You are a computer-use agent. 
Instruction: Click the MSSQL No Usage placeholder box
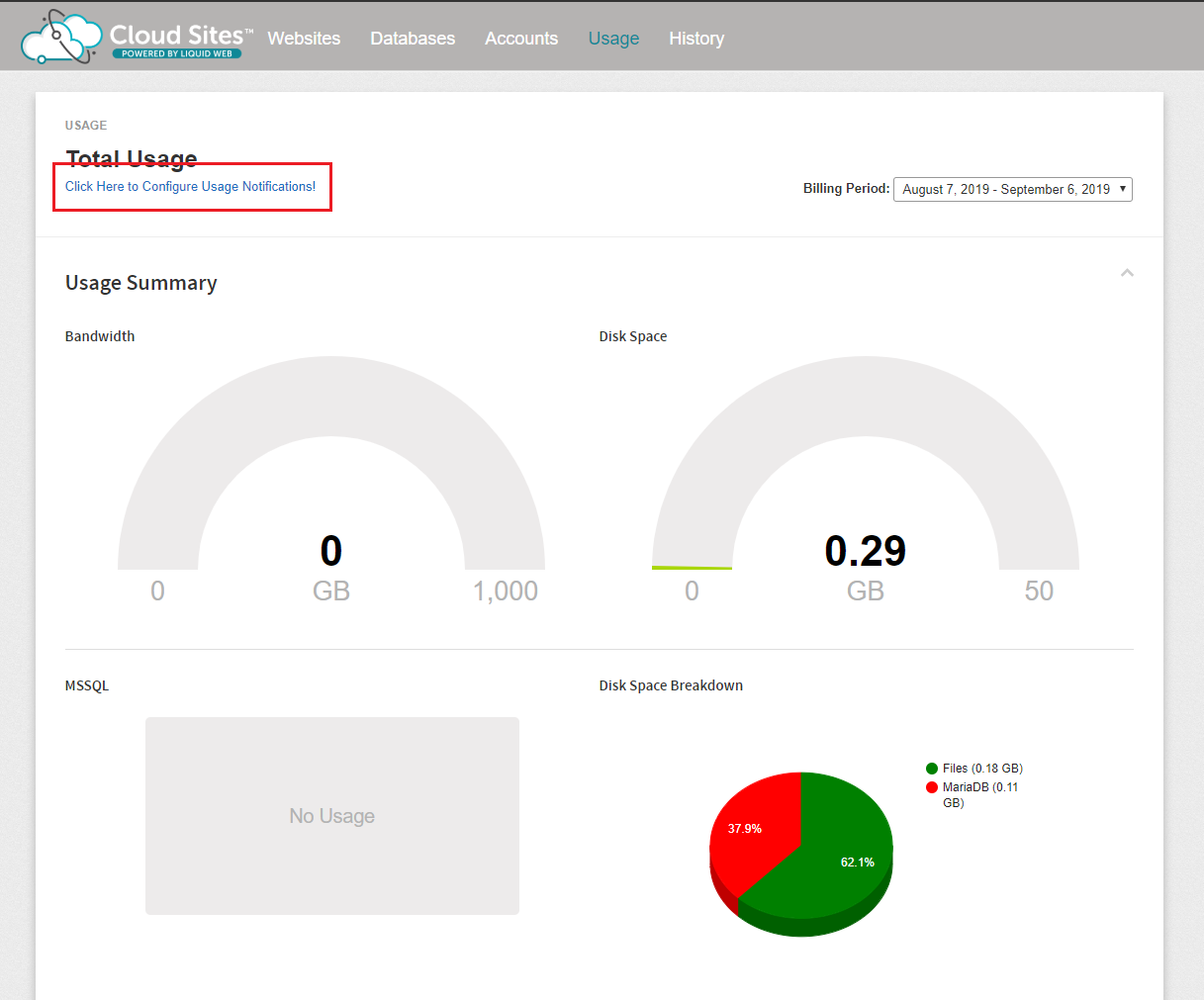tap(331, 815)
